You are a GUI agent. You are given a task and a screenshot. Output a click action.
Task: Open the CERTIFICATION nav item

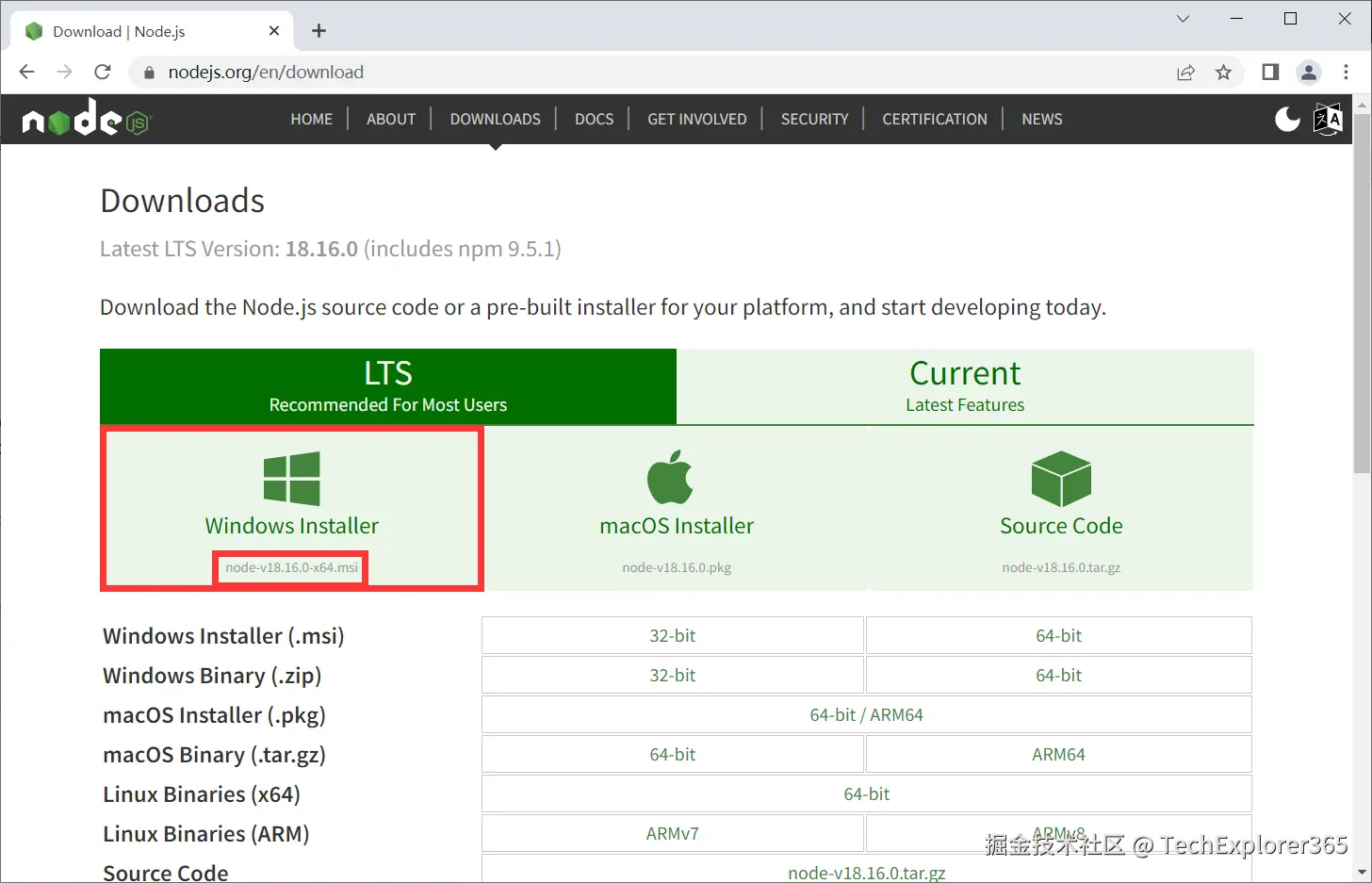click(x=935, y=119)
